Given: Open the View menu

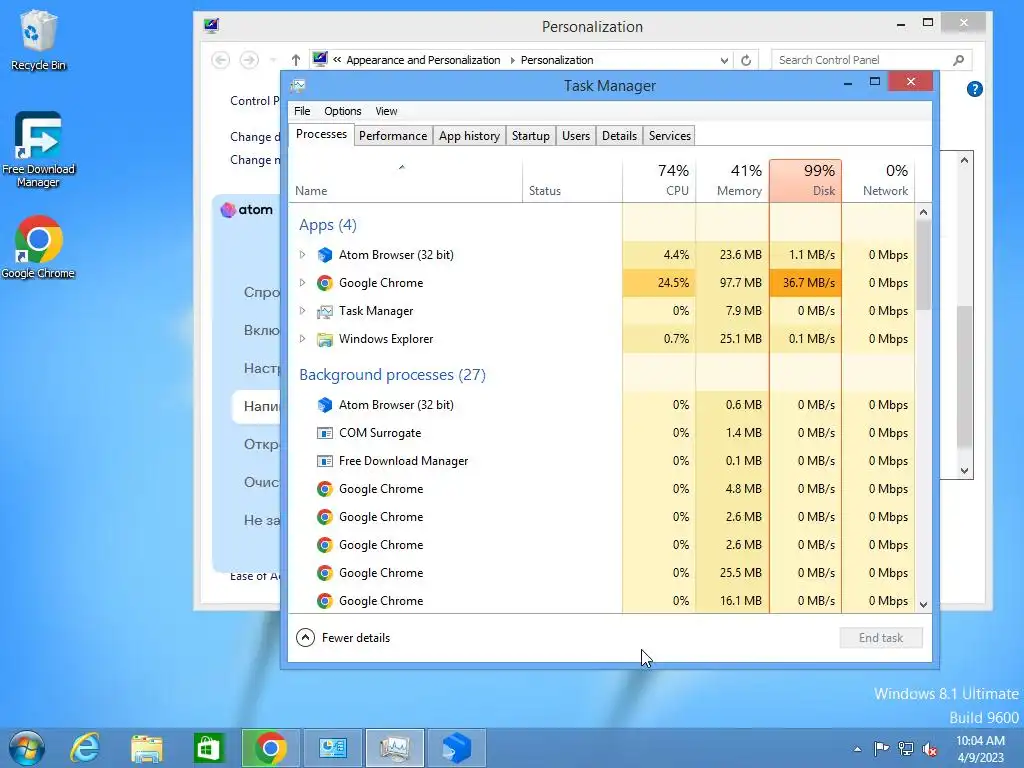Looking at the screenshot, I should coord(386,111).
